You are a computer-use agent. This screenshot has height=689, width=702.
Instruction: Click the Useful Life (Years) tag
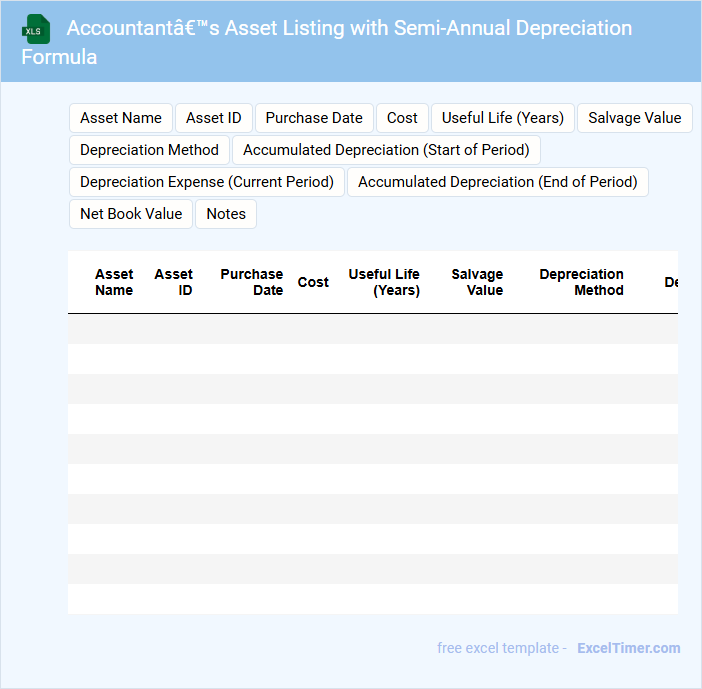click(502, 118)
